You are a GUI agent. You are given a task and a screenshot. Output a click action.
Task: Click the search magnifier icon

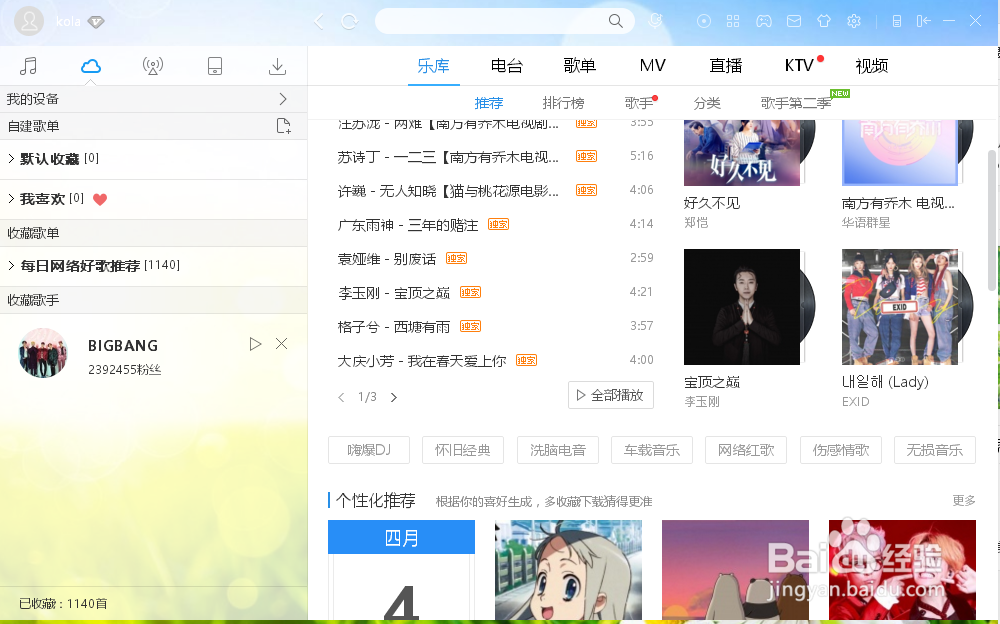coord(615,21)
